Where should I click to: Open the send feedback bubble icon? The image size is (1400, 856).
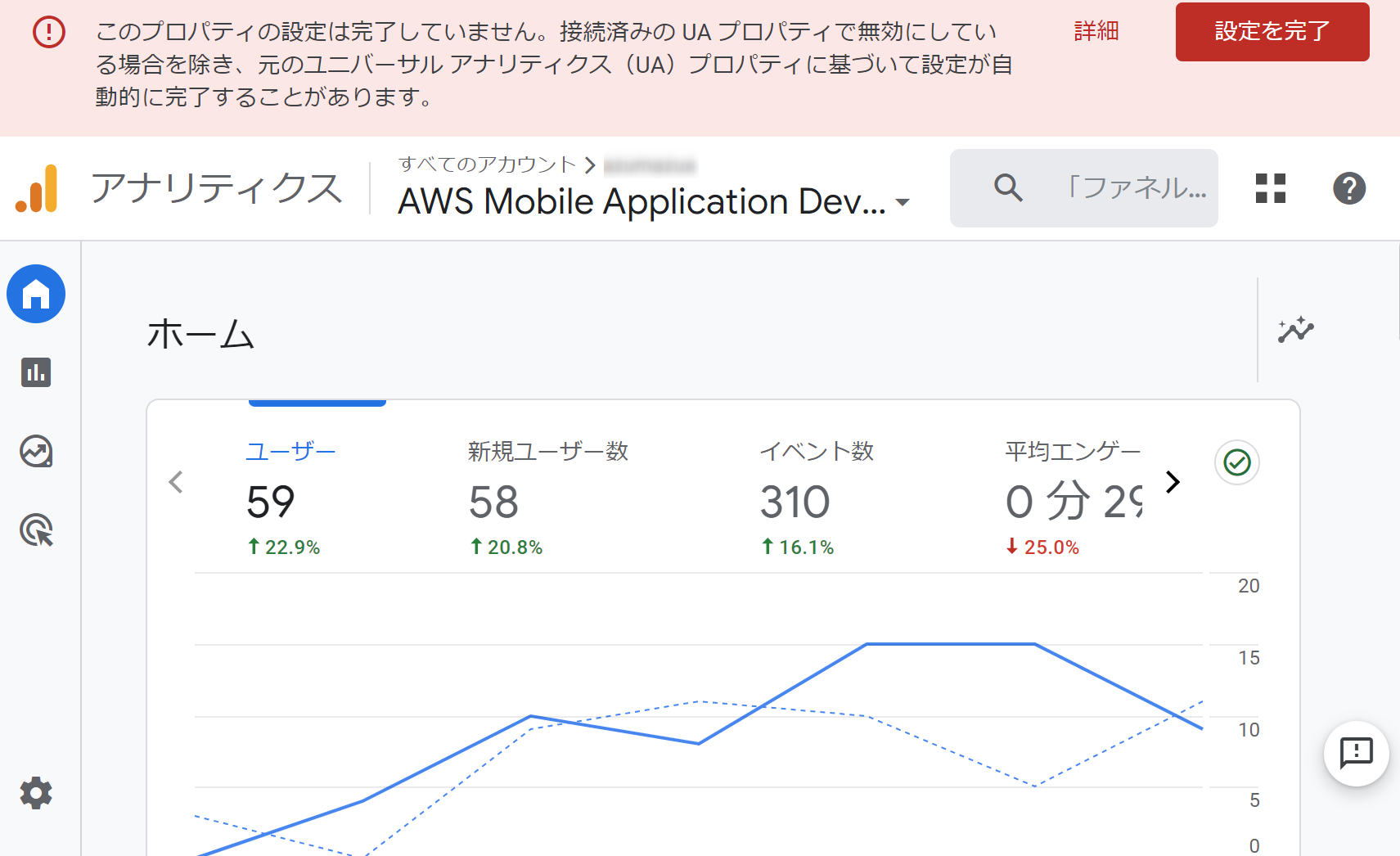pos(1356,754)
